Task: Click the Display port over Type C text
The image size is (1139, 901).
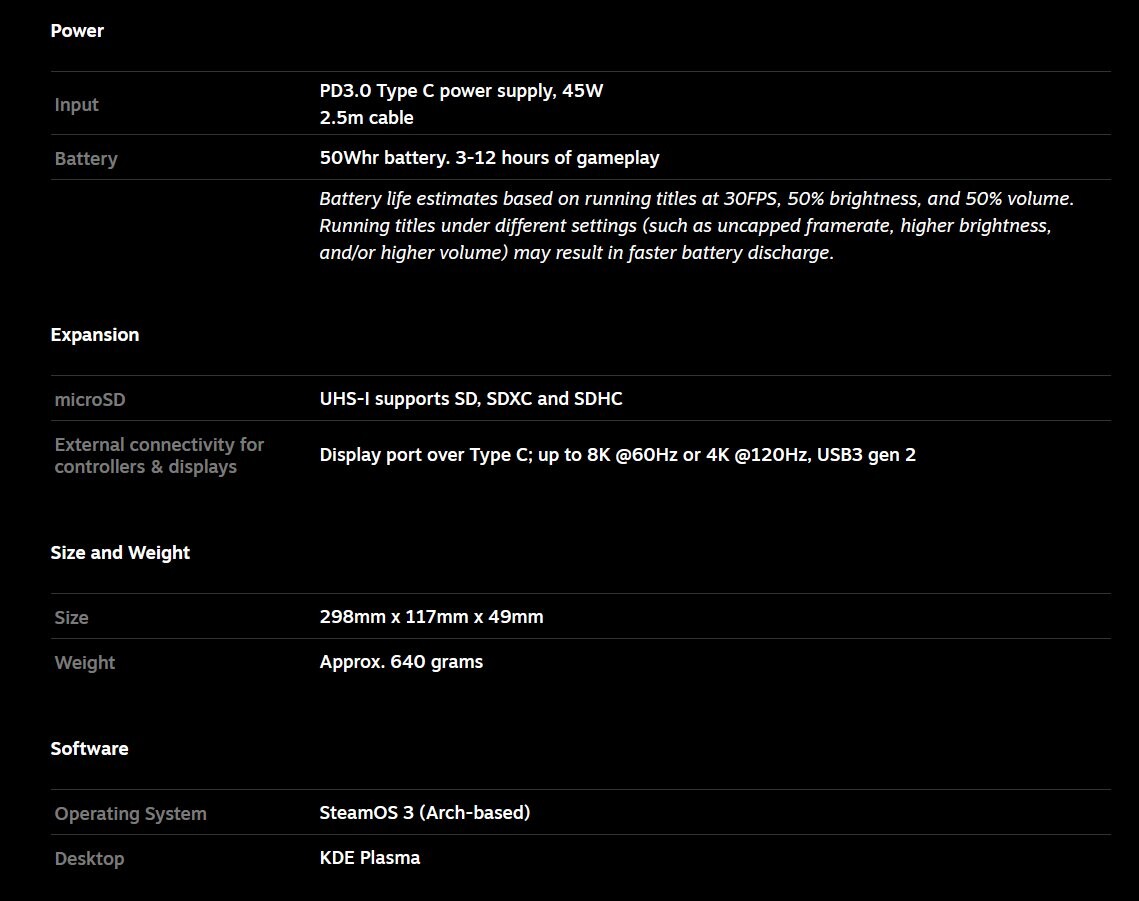Action: [x=617, y=455]
